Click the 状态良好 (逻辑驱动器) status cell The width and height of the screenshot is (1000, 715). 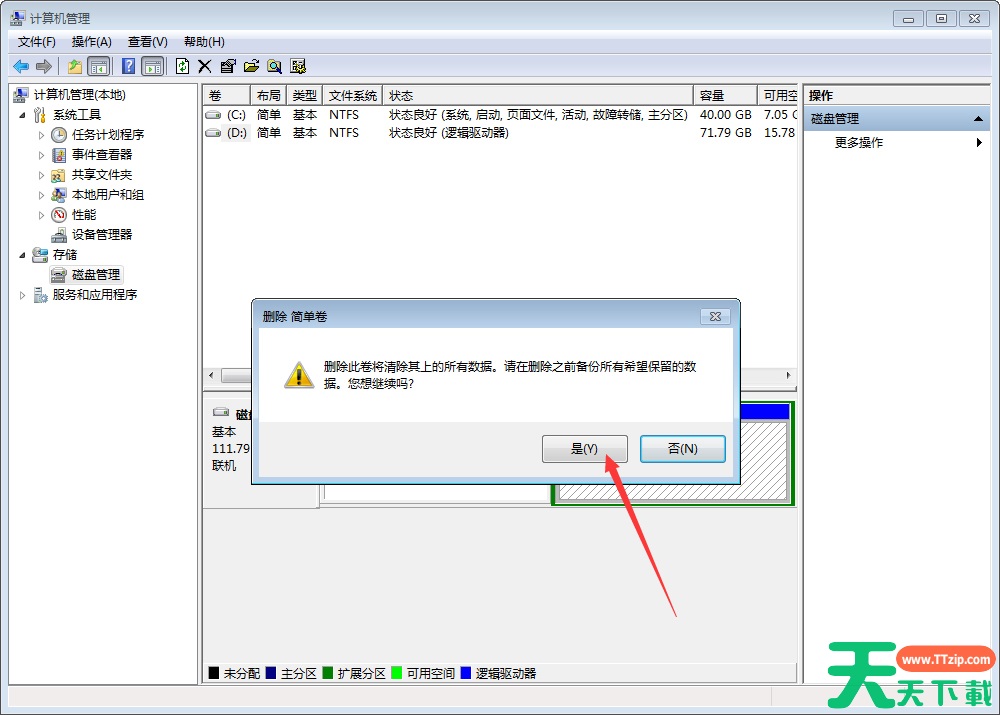pyautogui.click(x=449, y=133)
